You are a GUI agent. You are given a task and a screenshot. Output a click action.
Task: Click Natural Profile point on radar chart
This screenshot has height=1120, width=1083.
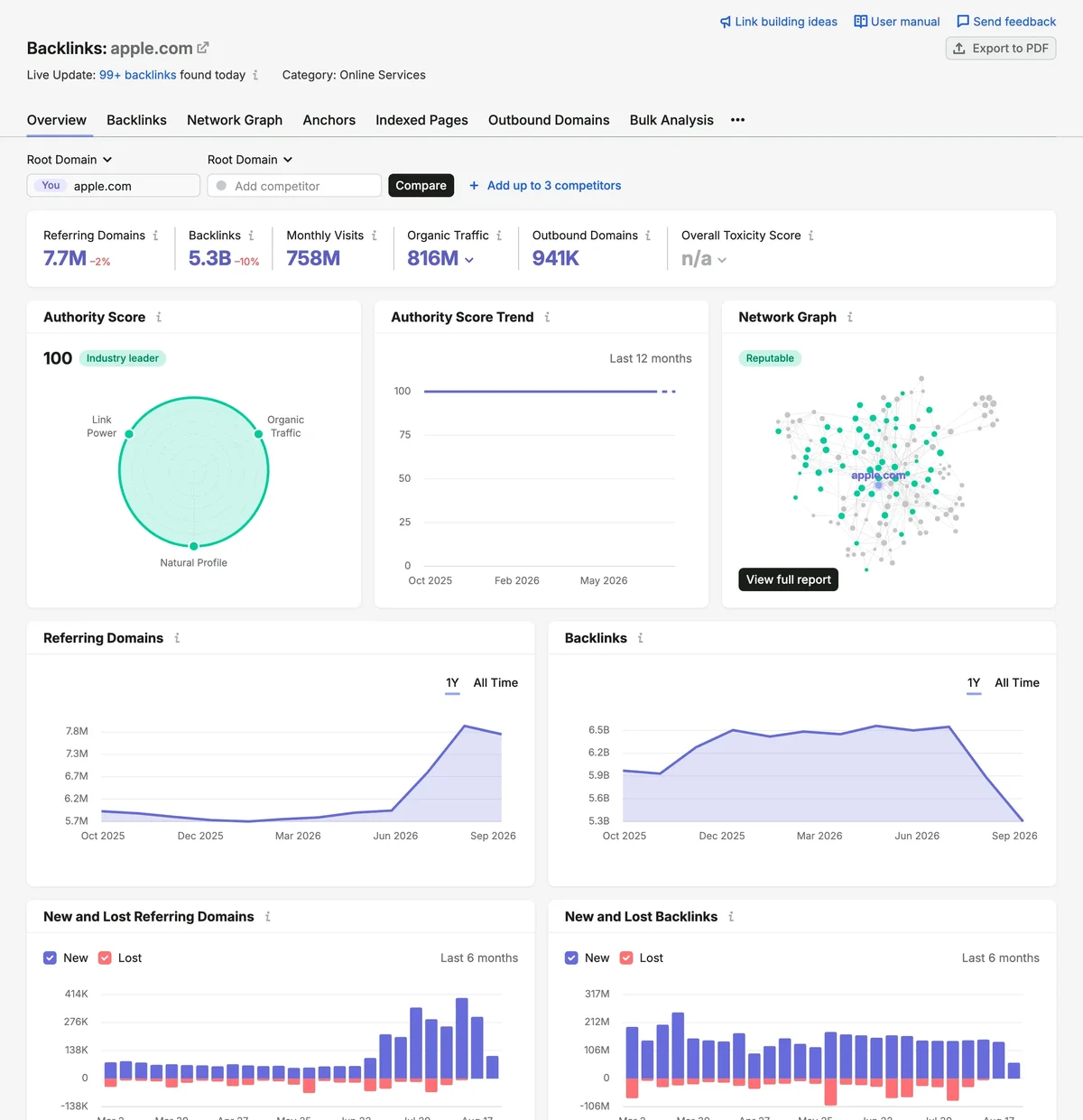(x=194, y=546)
